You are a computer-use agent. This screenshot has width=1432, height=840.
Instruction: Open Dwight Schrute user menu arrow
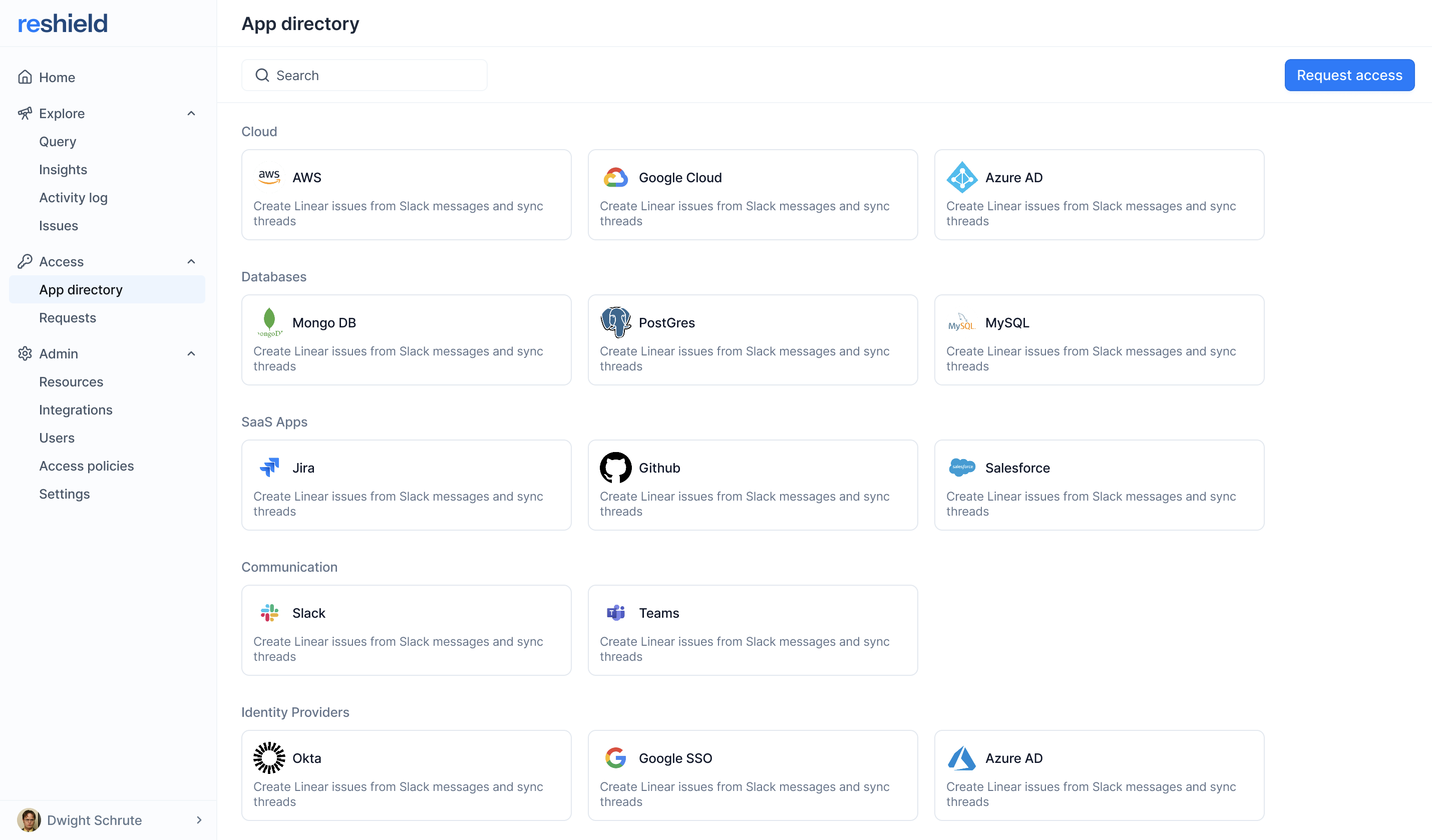click(x=199, y=819)
